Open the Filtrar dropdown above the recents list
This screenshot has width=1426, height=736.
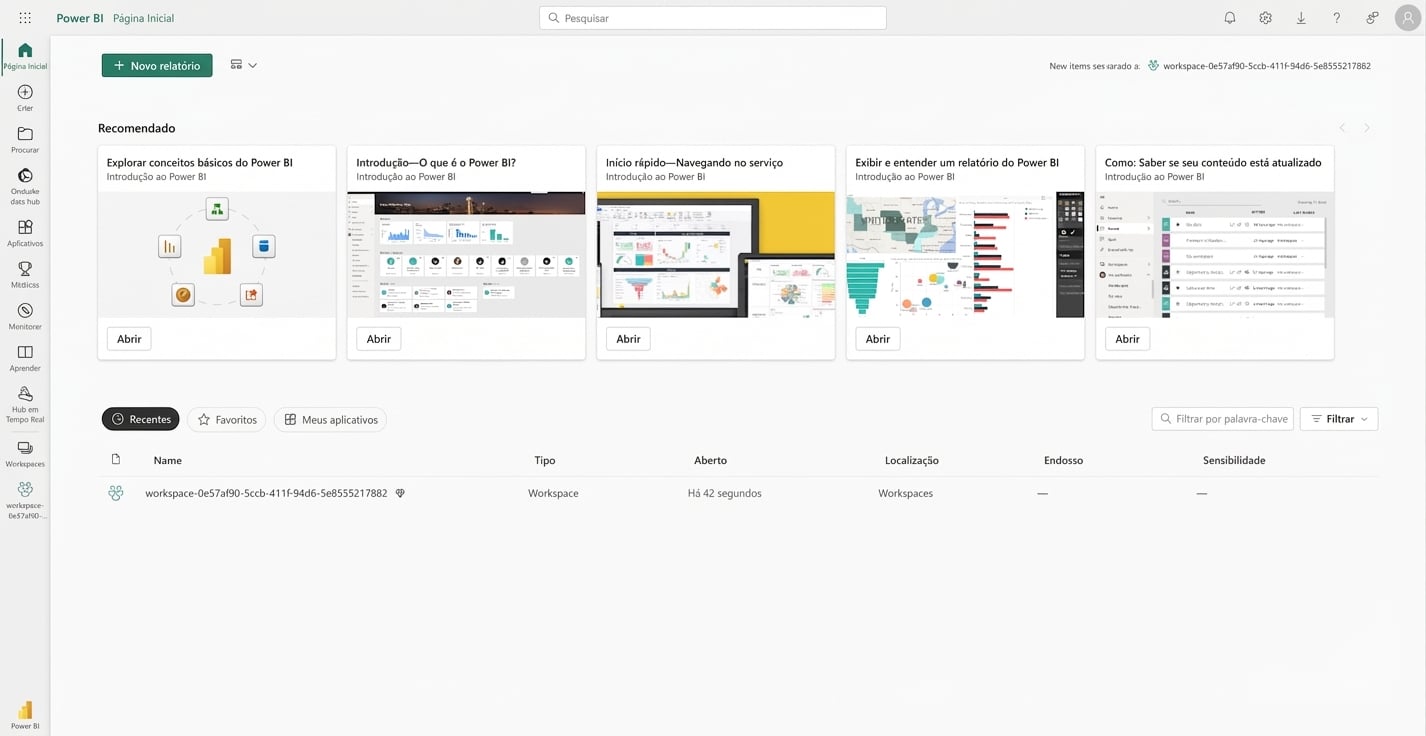tap(1338, 418)
